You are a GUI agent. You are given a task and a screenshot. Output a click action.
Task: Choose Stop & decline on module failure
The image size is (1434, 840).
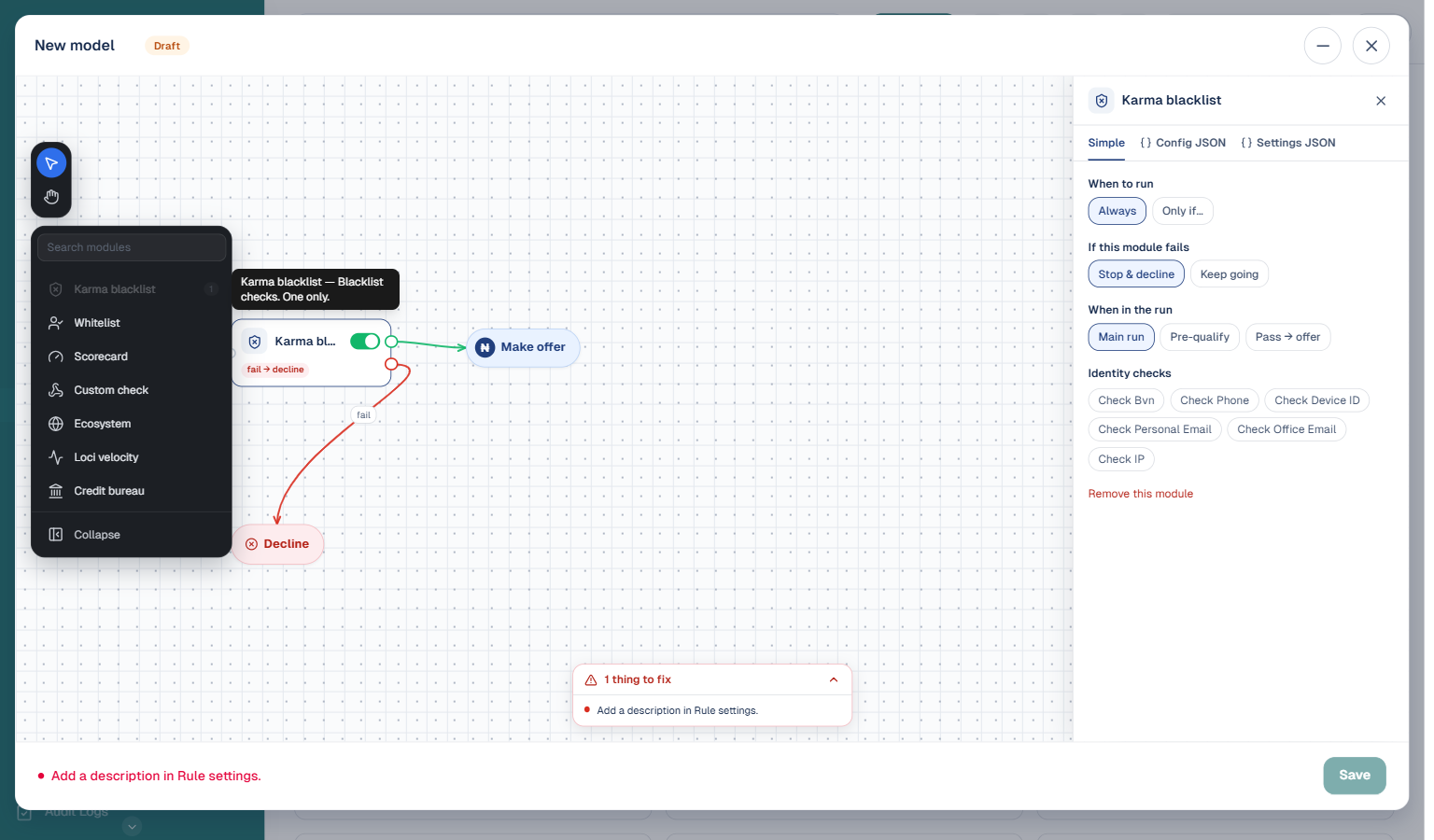pos(1136,274)
